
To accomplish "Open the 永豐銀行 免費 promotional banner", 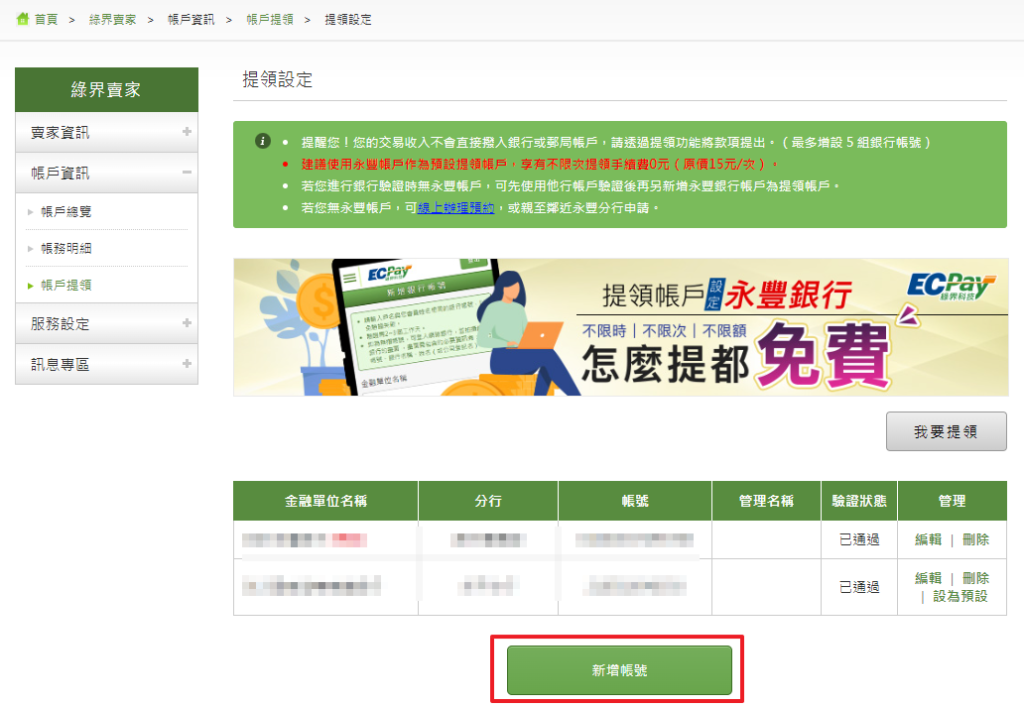I will point(620,327).
